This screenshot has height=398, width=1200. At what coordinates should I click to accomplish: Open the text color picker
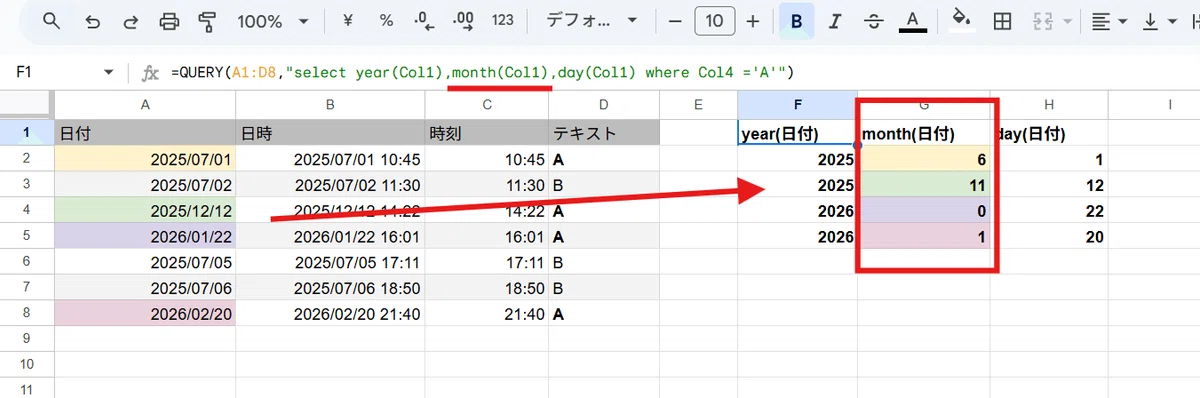tap(911, 21)
